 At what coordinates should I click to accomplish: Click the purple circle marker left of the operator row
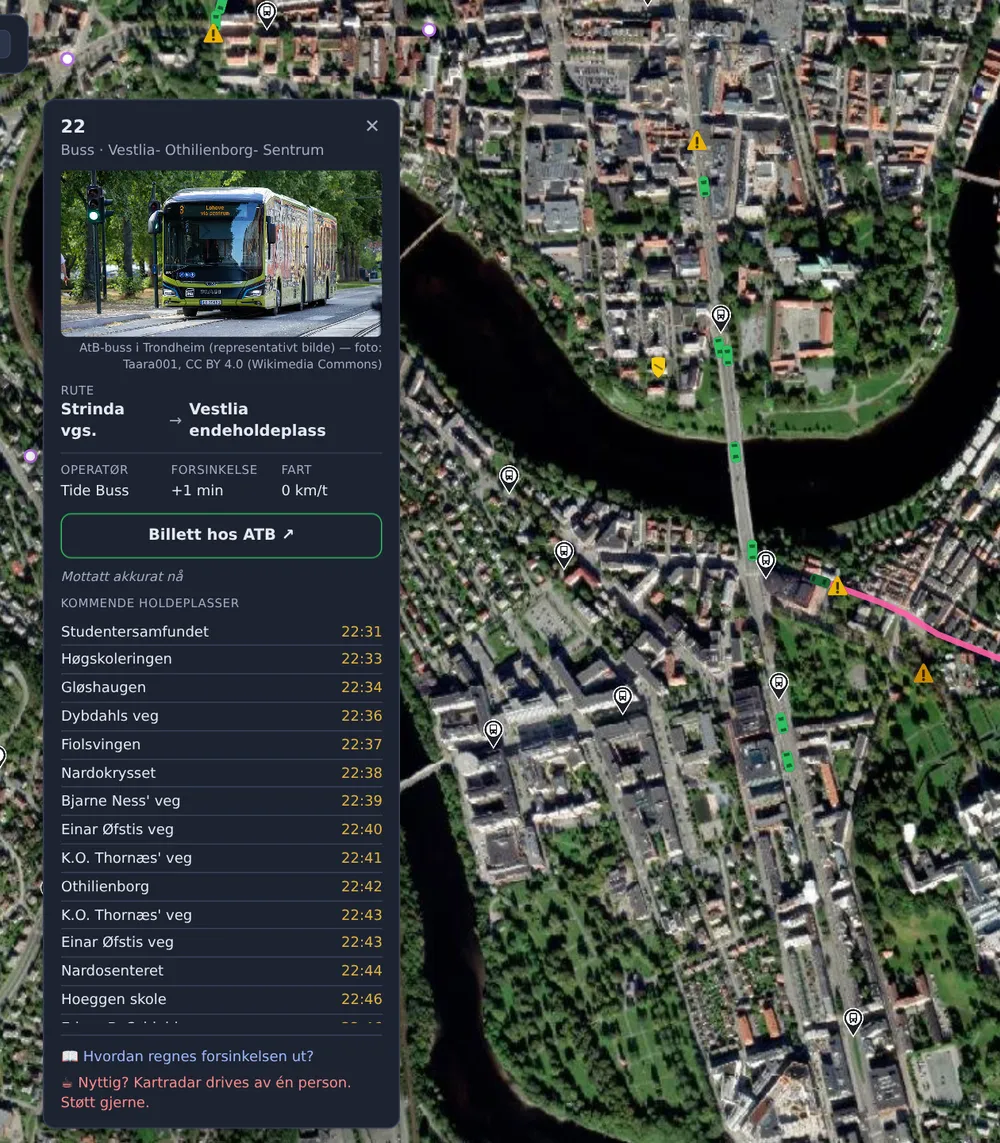(30, 456)
